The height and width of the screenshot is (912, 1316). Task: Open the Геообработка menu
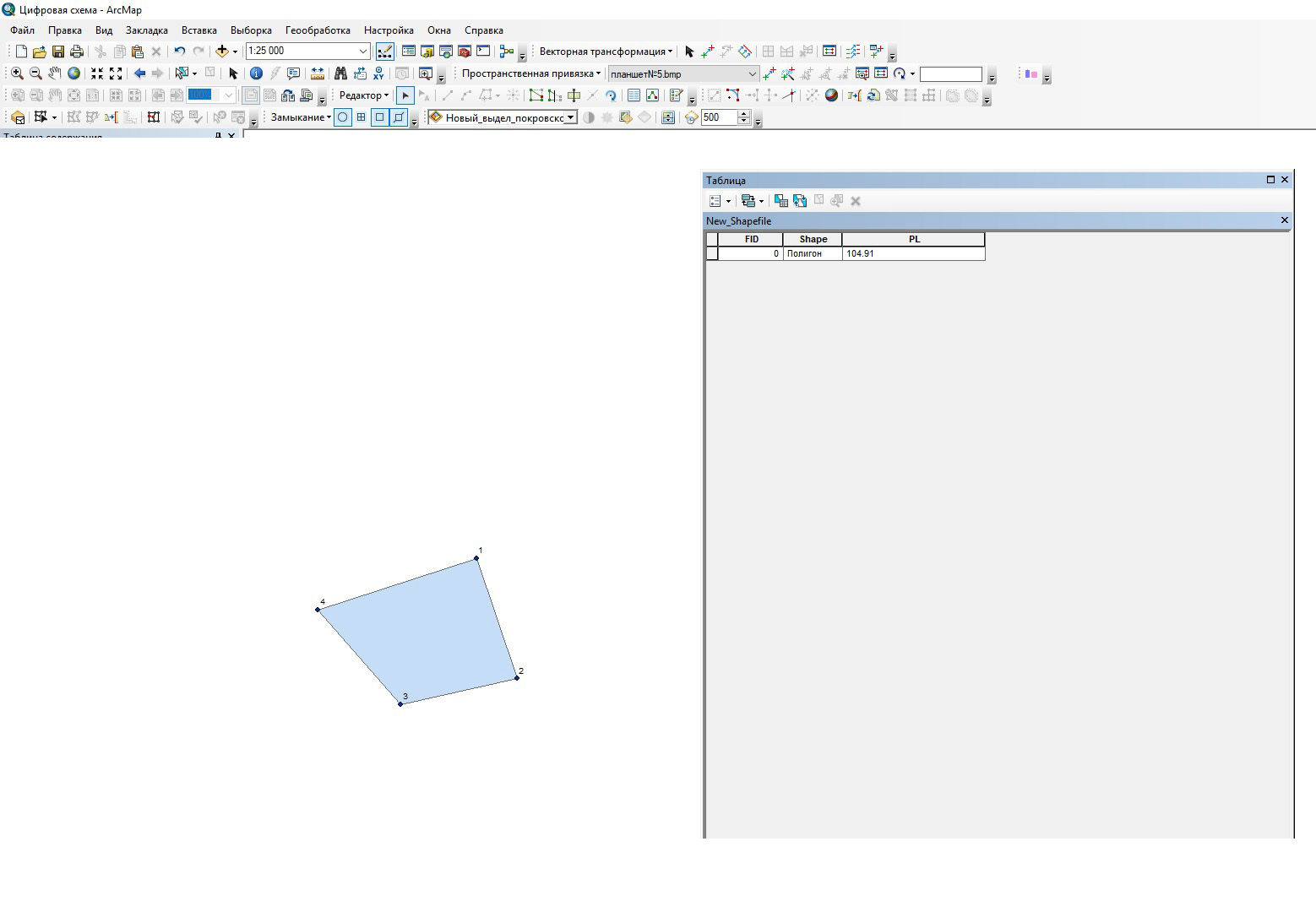318,30
